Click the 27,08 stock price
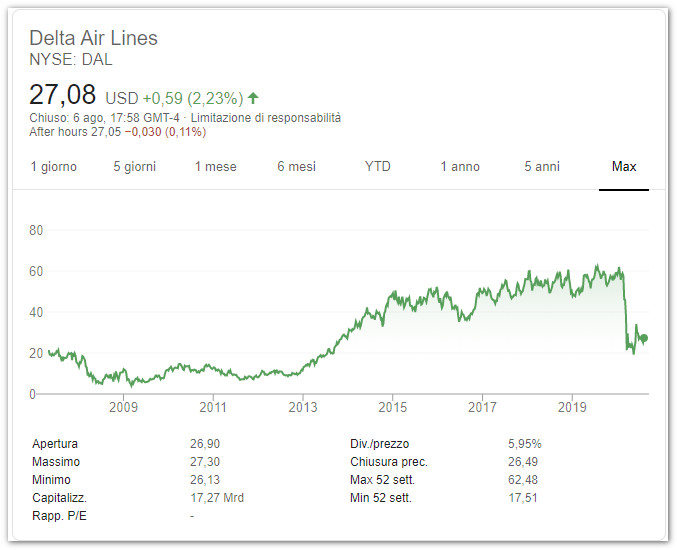Viewport: 677px width, 550px height. (62, 95)
